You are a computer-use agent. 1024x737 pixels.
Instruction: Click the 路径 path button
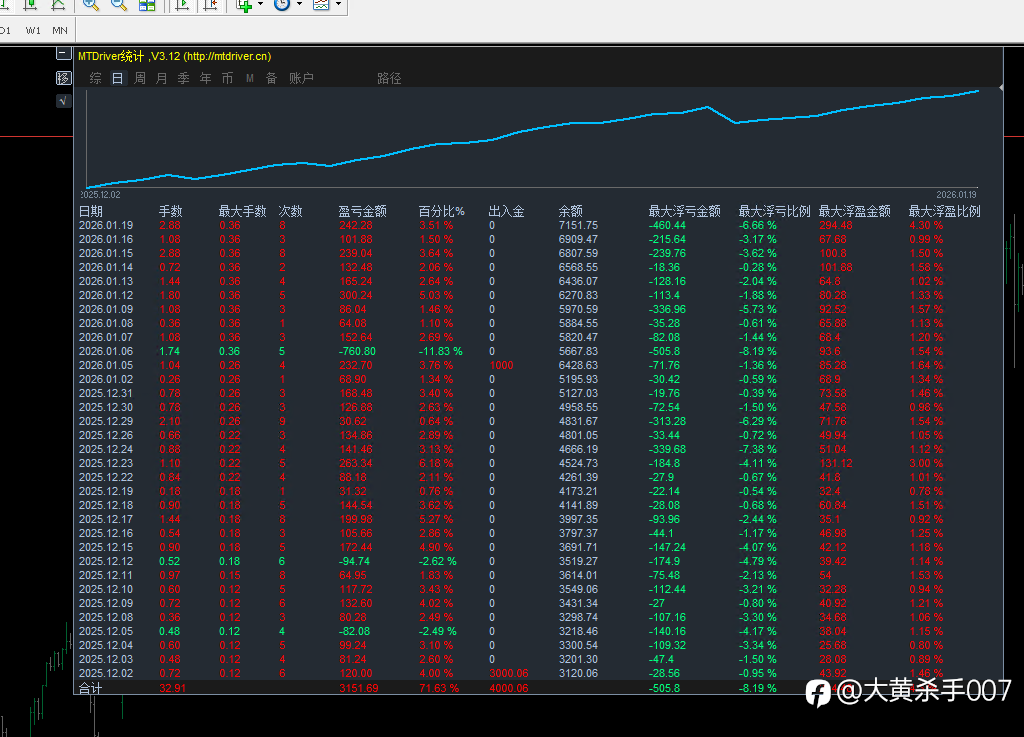point(389,78)
